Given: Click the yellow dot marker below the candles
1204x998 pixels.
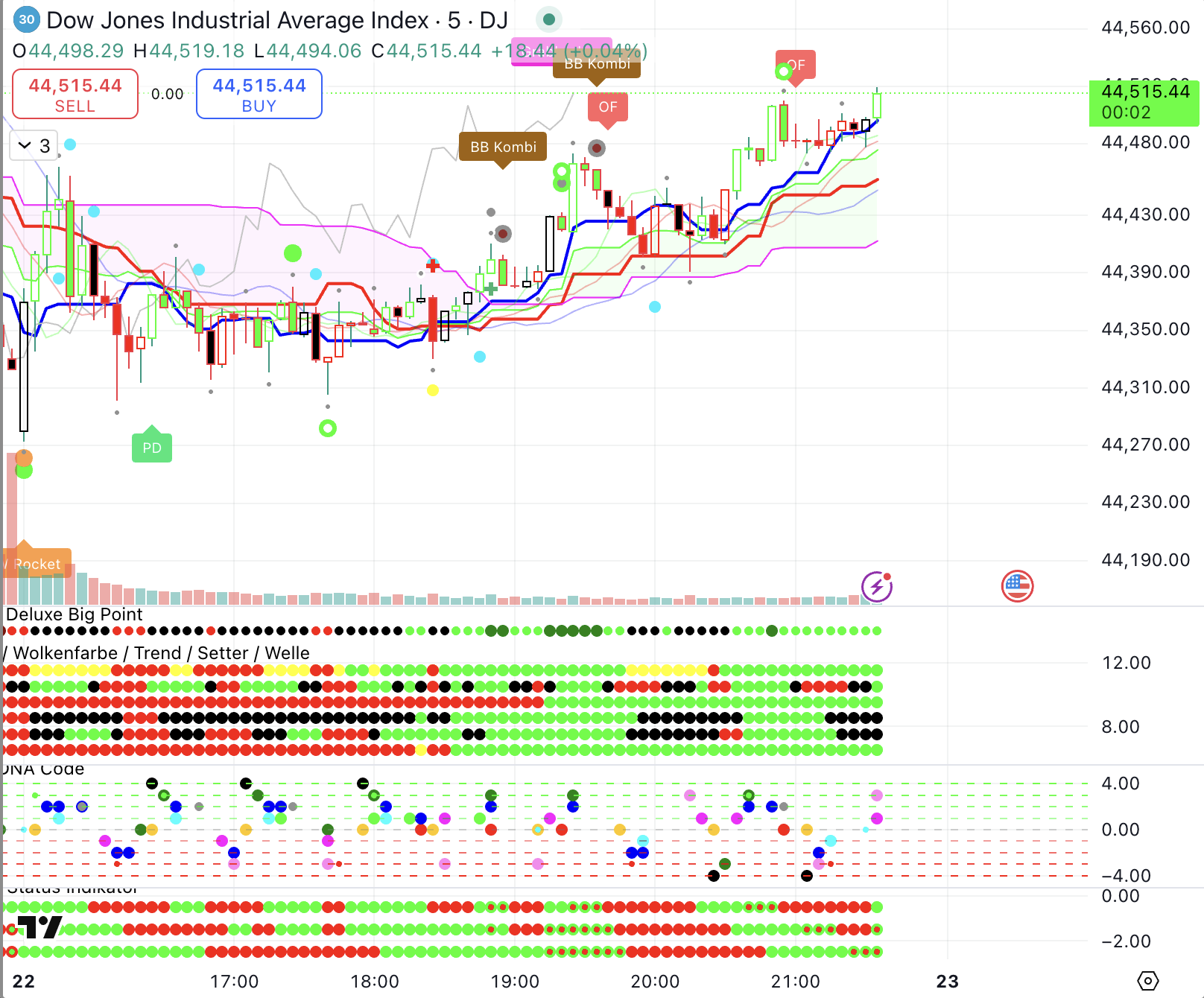Looking at the screenshot, I should pyautogui.click(x=433, y=390).
